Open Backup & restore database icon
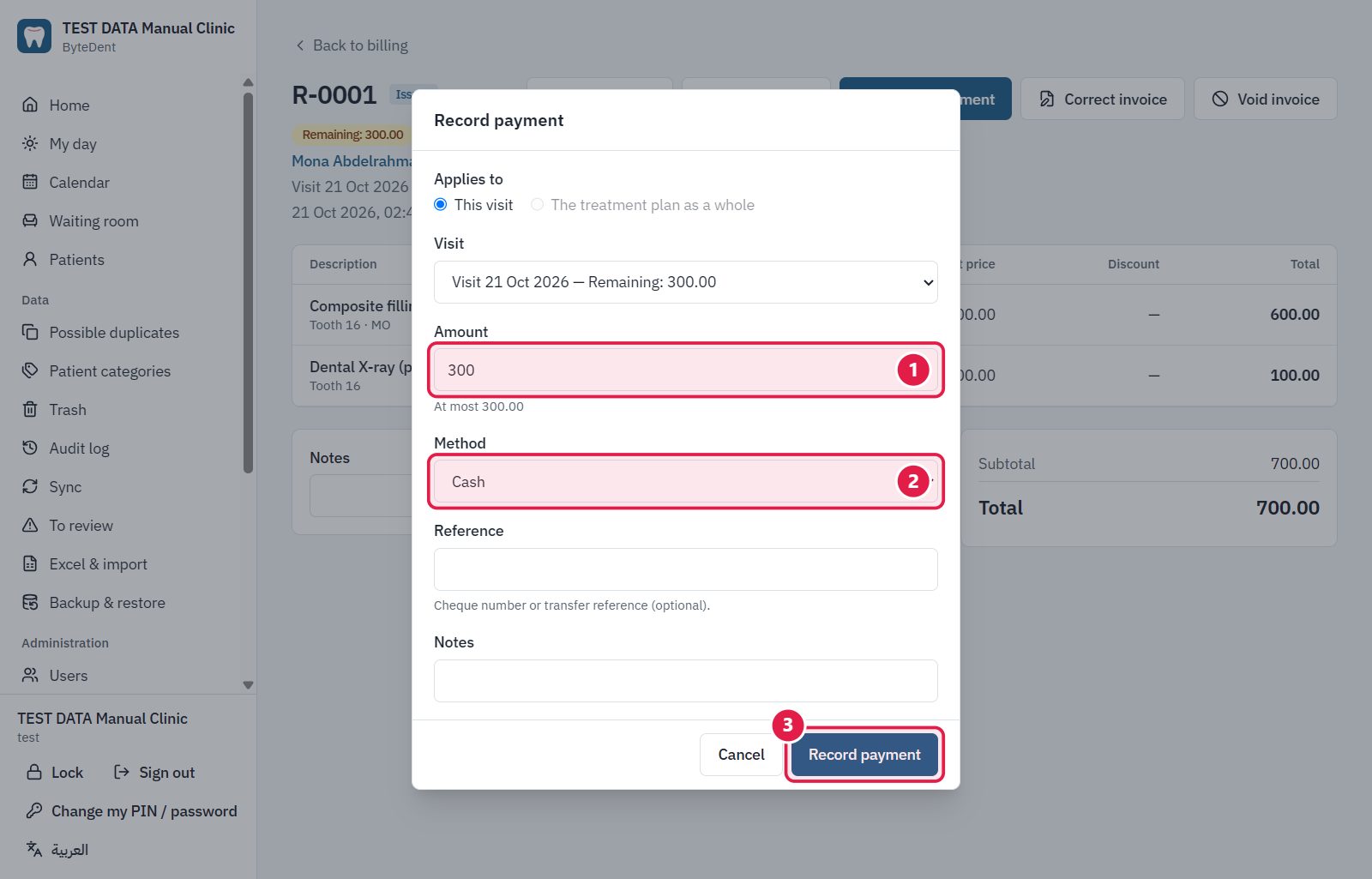 coord(30,602)
